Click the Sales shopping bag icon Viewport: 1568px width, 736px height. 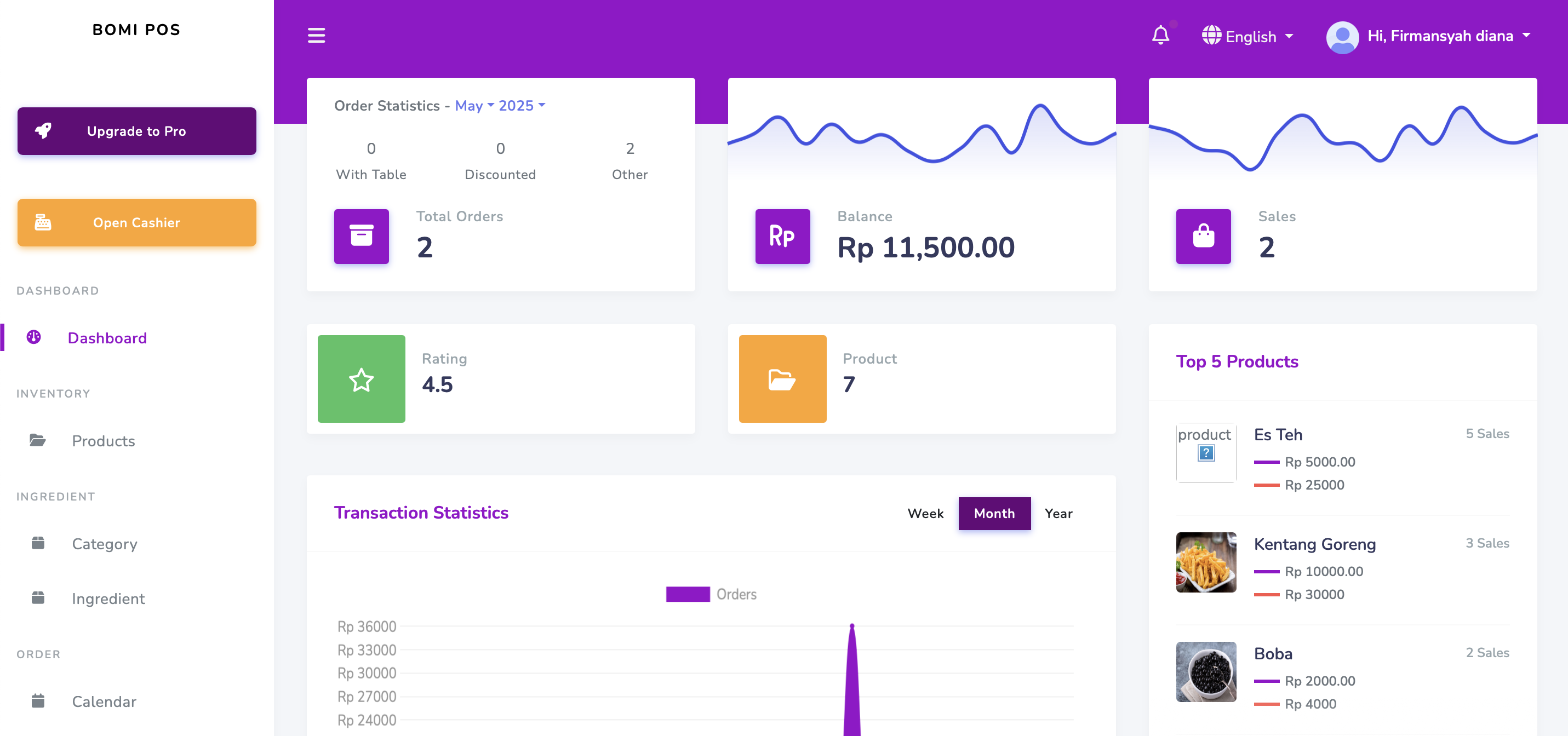click(1203, 236)
